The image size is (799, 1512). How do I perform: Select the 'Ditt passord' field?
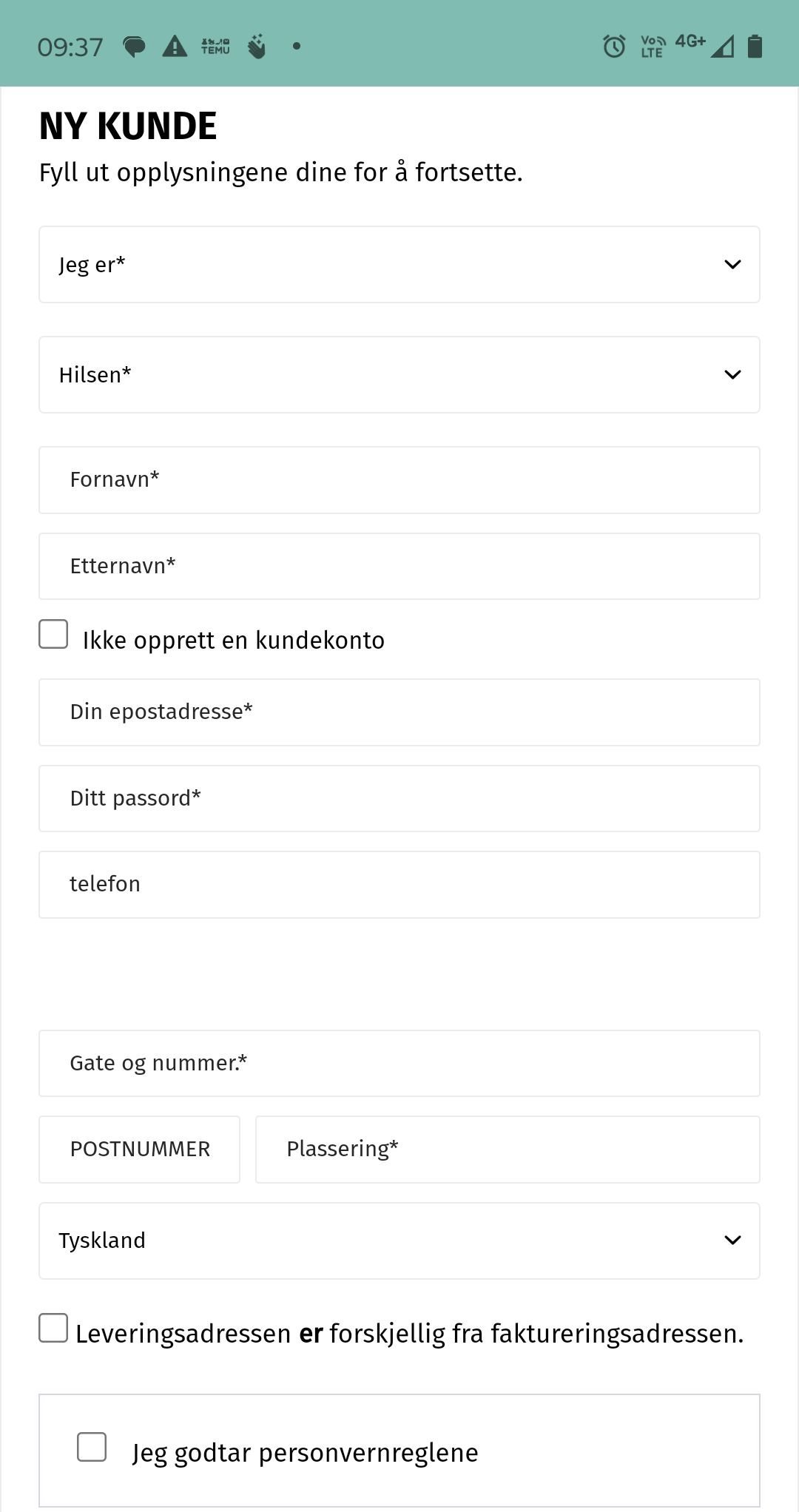pyautogui.click(x=399, y=799)
